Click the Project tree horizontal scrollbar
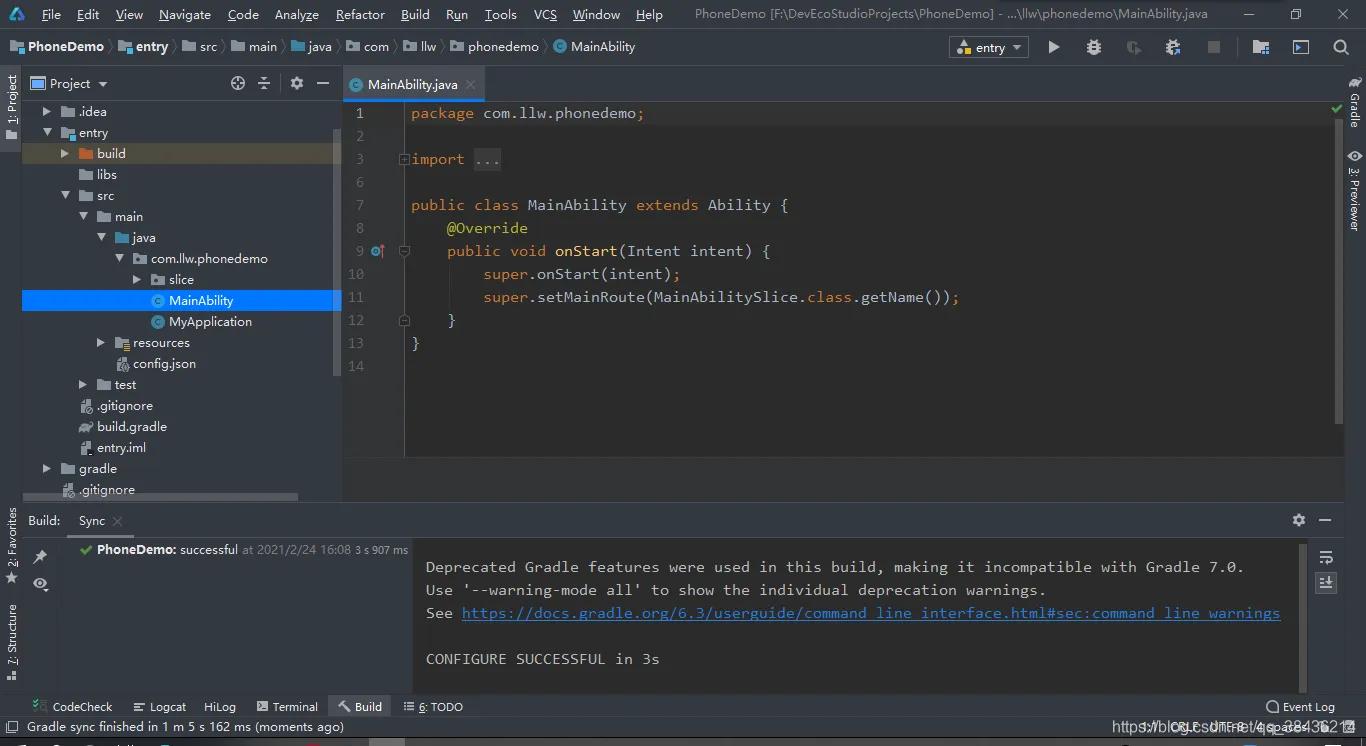The height and width of the screenshot is (746, 1366). [160, 497]
